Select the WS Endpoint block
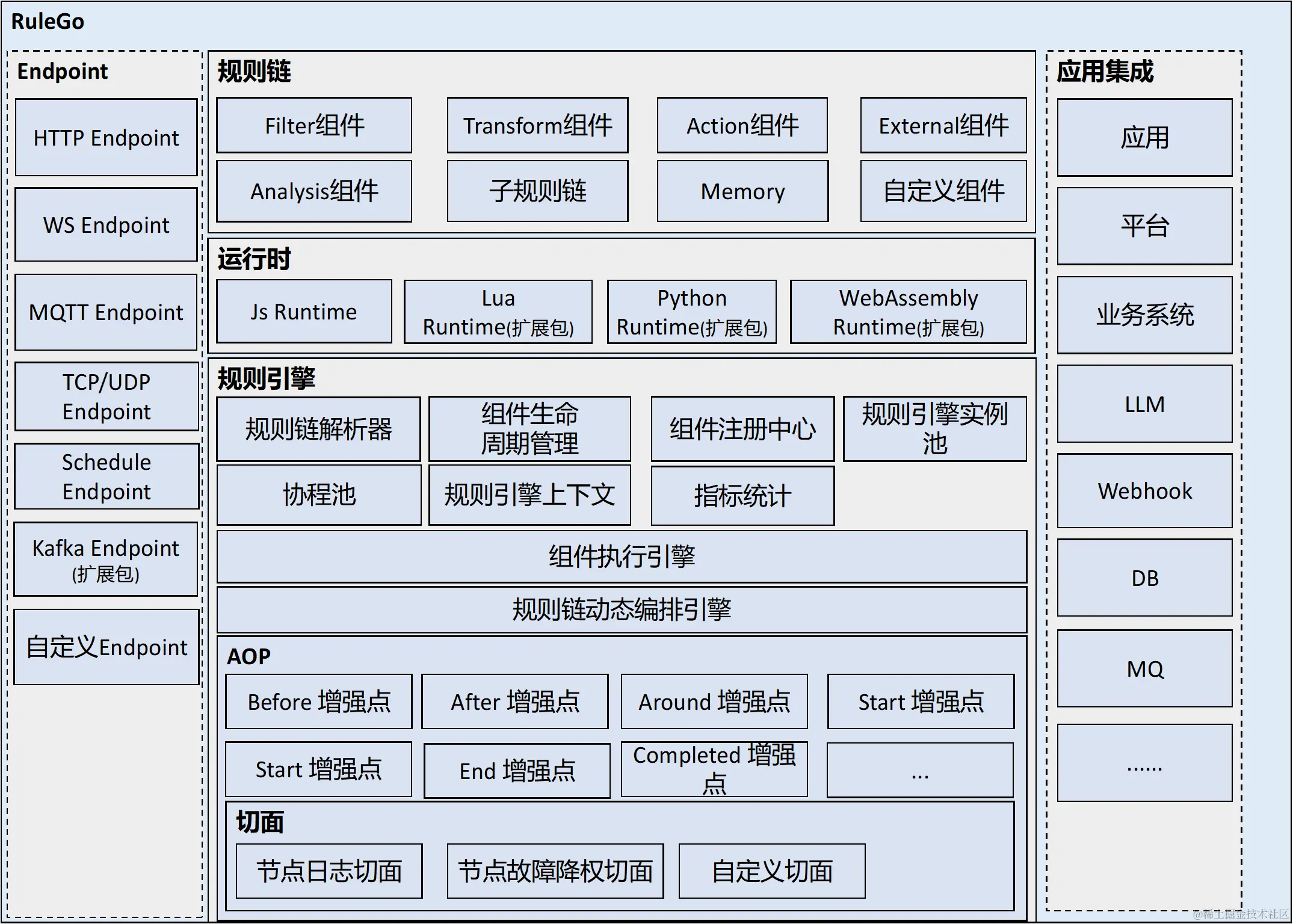Screen dimensions: 1293x924 [x=106, y=225]
